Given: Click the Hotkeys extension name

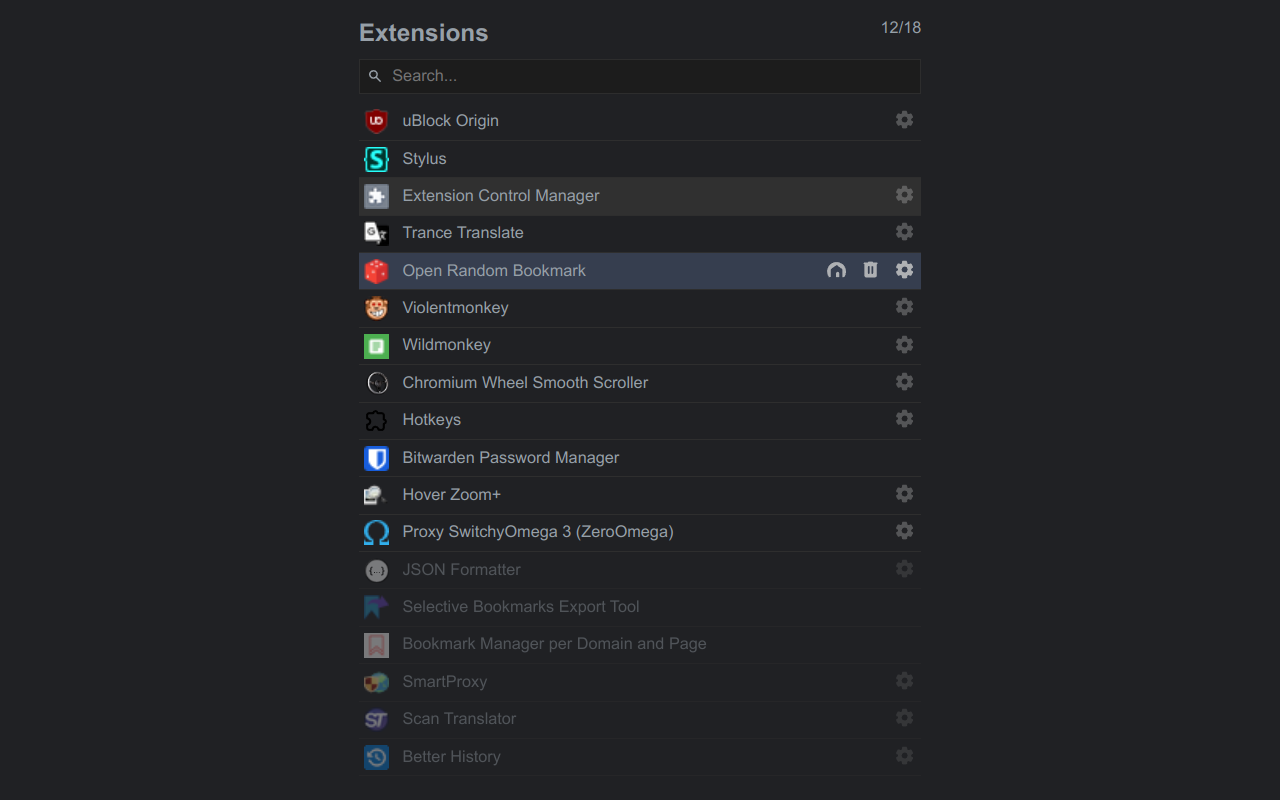Looking at the screenshot, I should (x=431, y=420).
